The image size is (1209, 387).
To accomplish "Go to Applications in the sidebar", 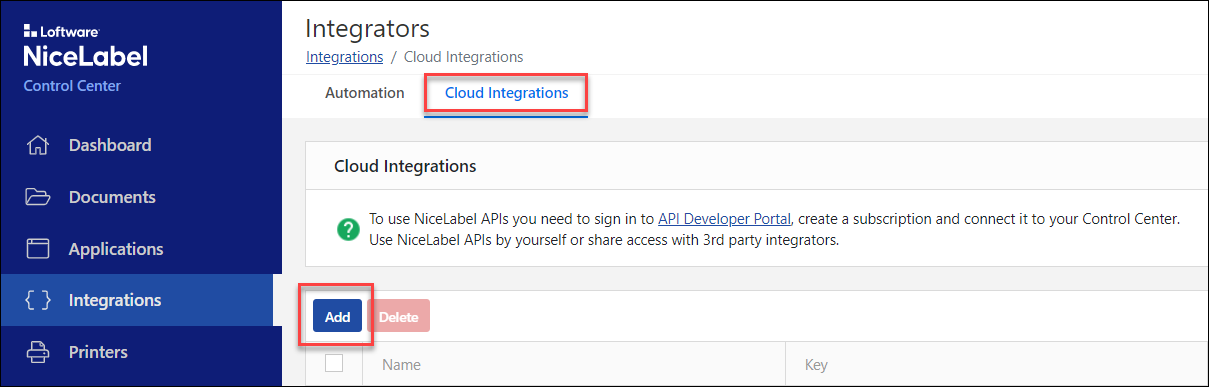I will pyautogui.click(x=116, y=249).
